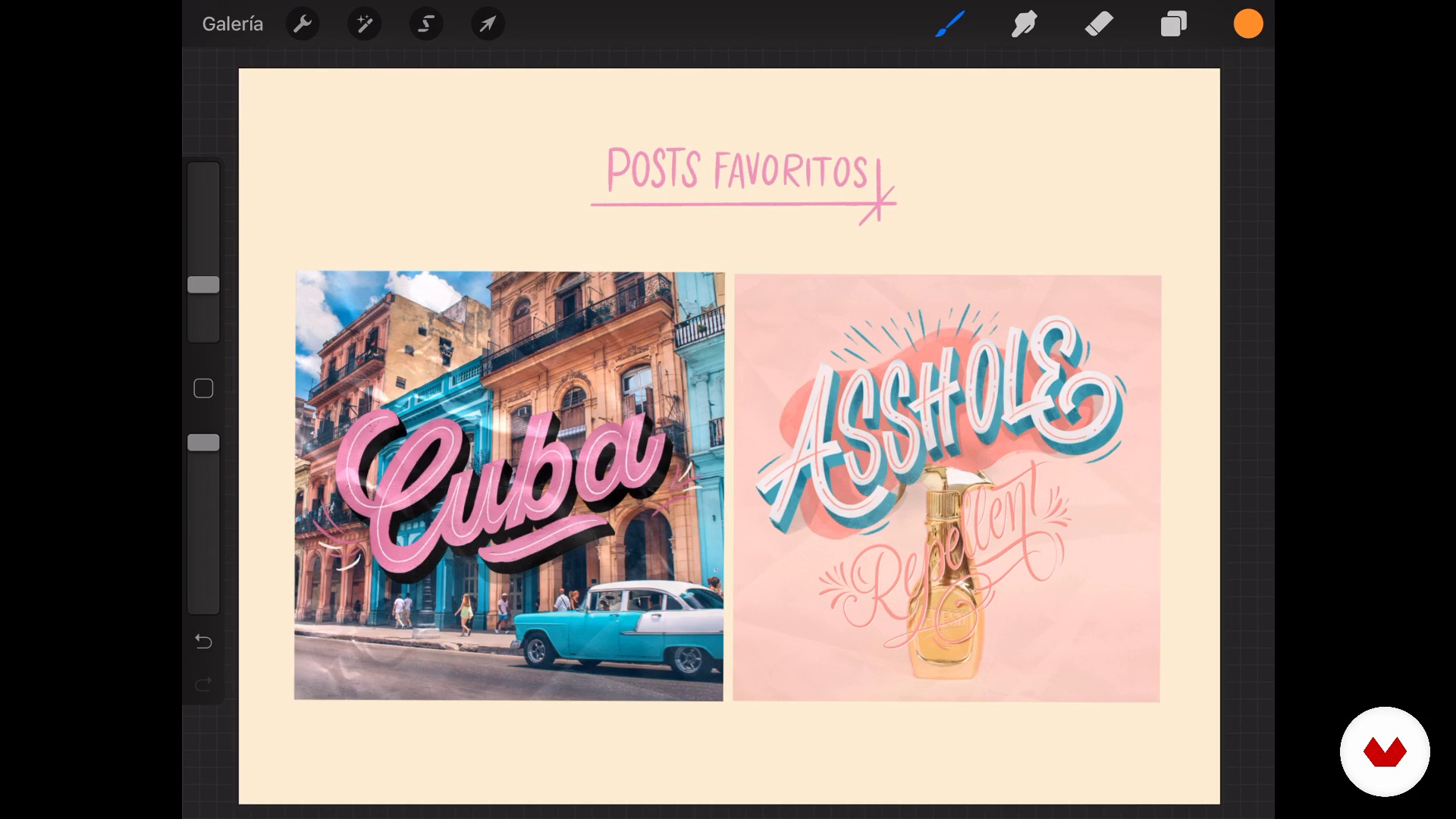Click the red Domestika logo badge
The width and height of the screenshot is (1456, 819).
coord(1385,752)
